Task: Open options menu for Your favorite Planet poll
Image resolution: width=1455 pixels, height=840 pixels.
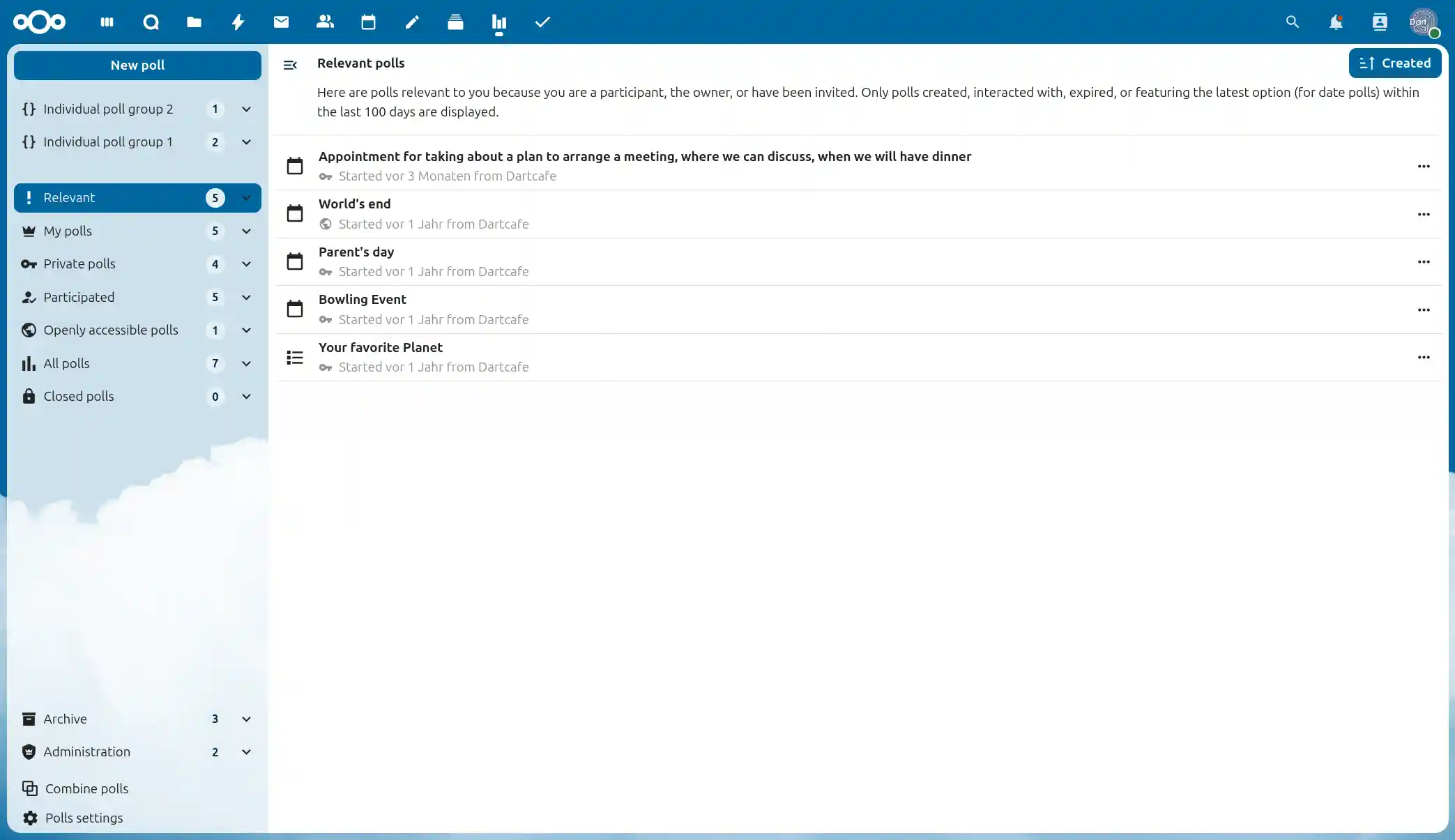Action: 1424,357
